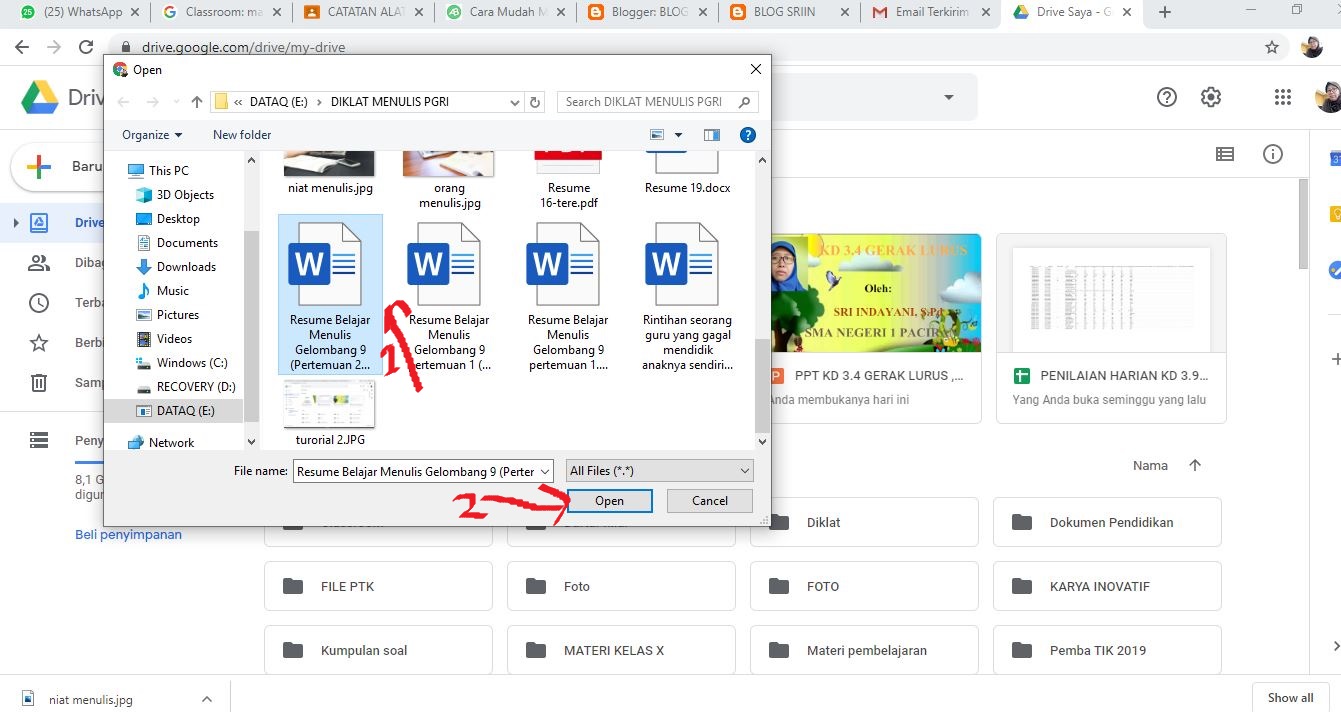This screenshot has height=712, width=1341.
Task: Expand the address bar path dropdown arrow
Action: [x=514, y=101]
